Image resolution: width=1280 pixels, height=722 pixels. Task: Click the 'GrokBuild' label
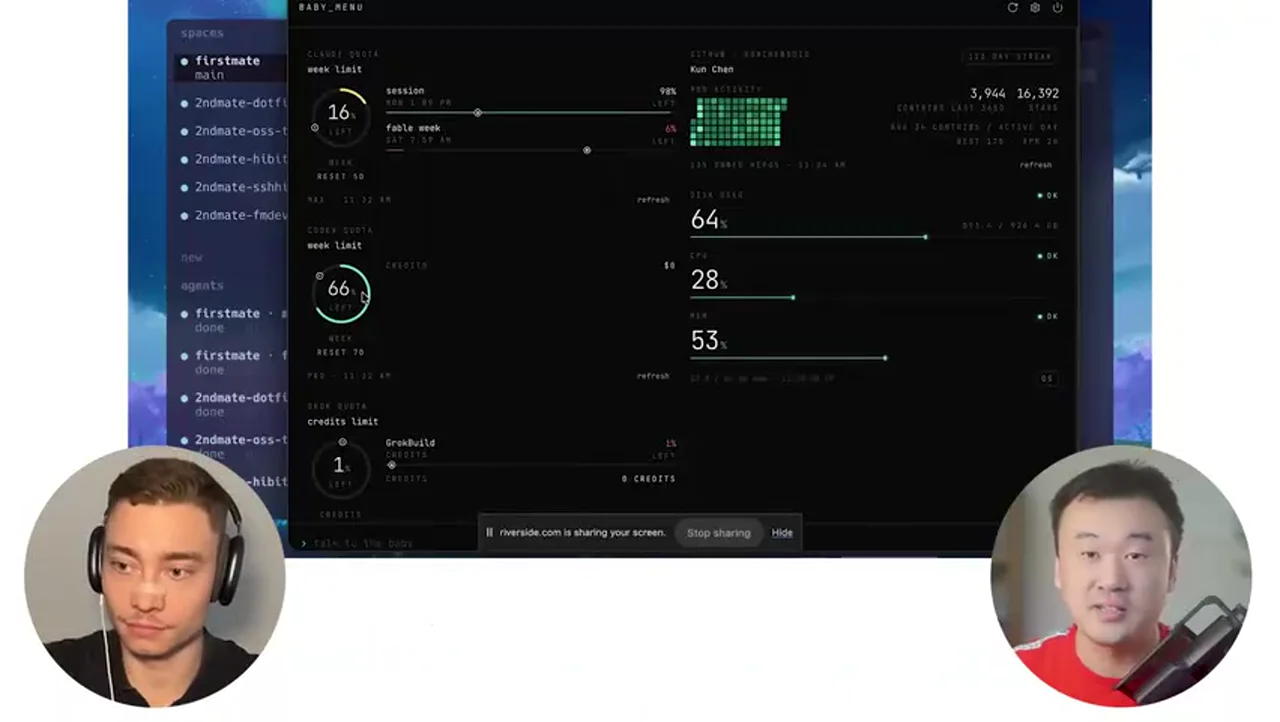pyautogui.click(x=410, y=443)
